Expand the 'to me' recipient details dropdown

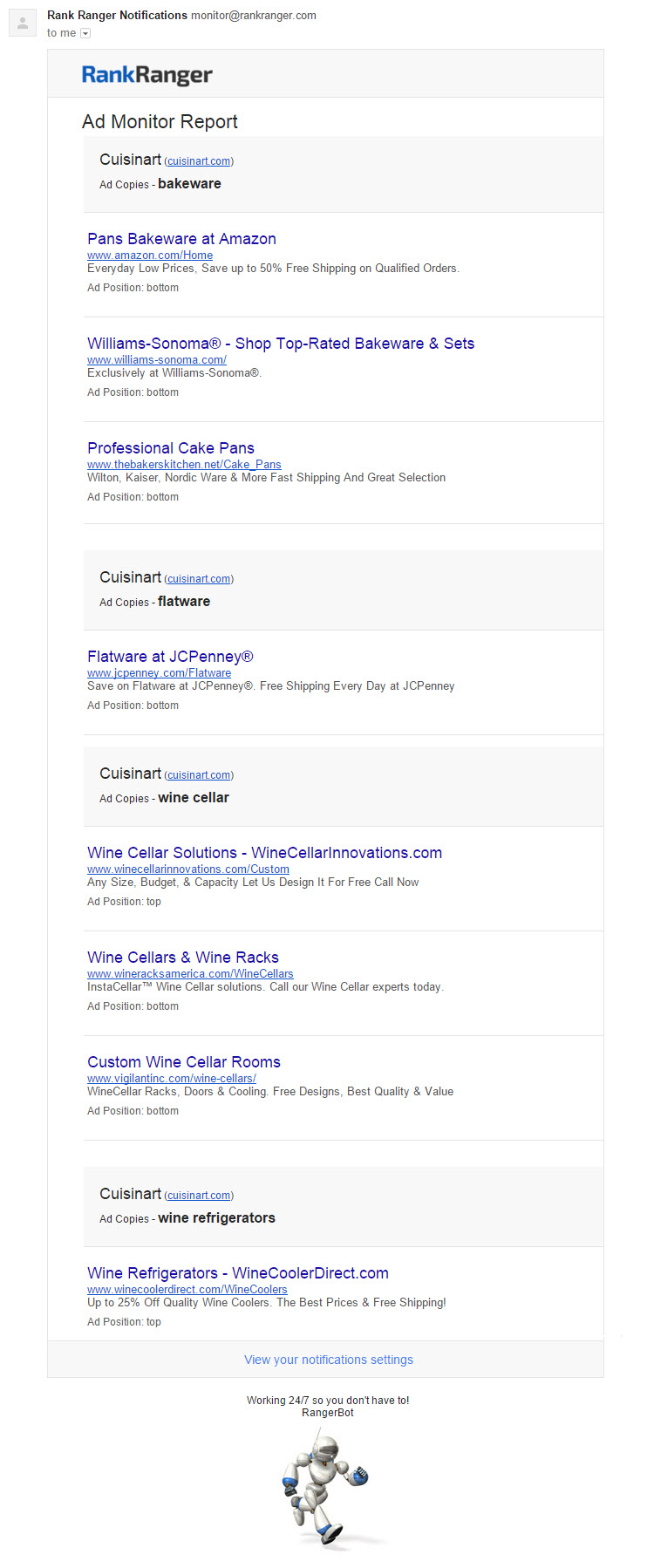tap(85, 33)
